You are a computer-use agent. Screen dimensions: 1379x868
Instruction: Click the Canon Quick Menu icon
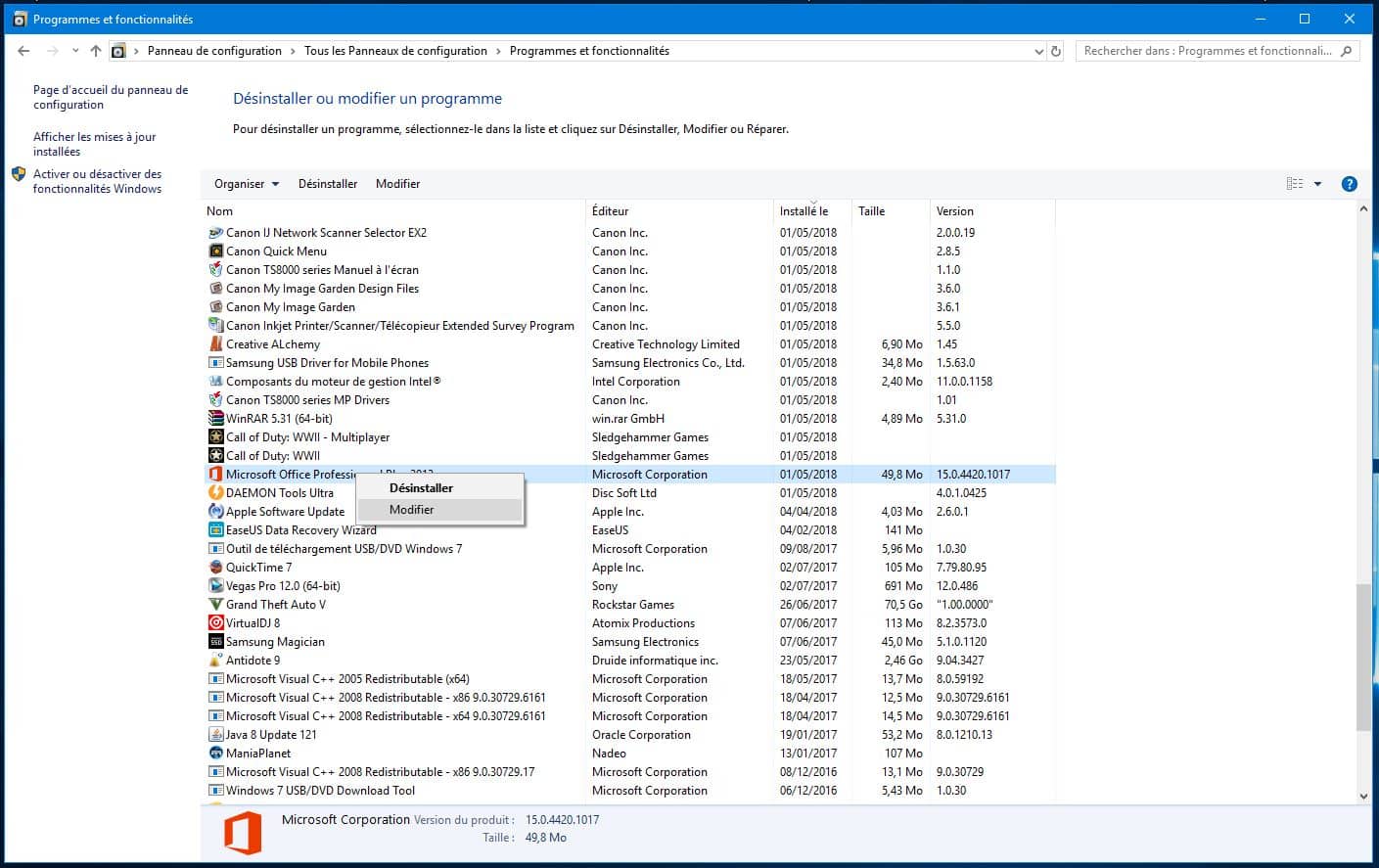pyautogui.click(x=216, y=251)
